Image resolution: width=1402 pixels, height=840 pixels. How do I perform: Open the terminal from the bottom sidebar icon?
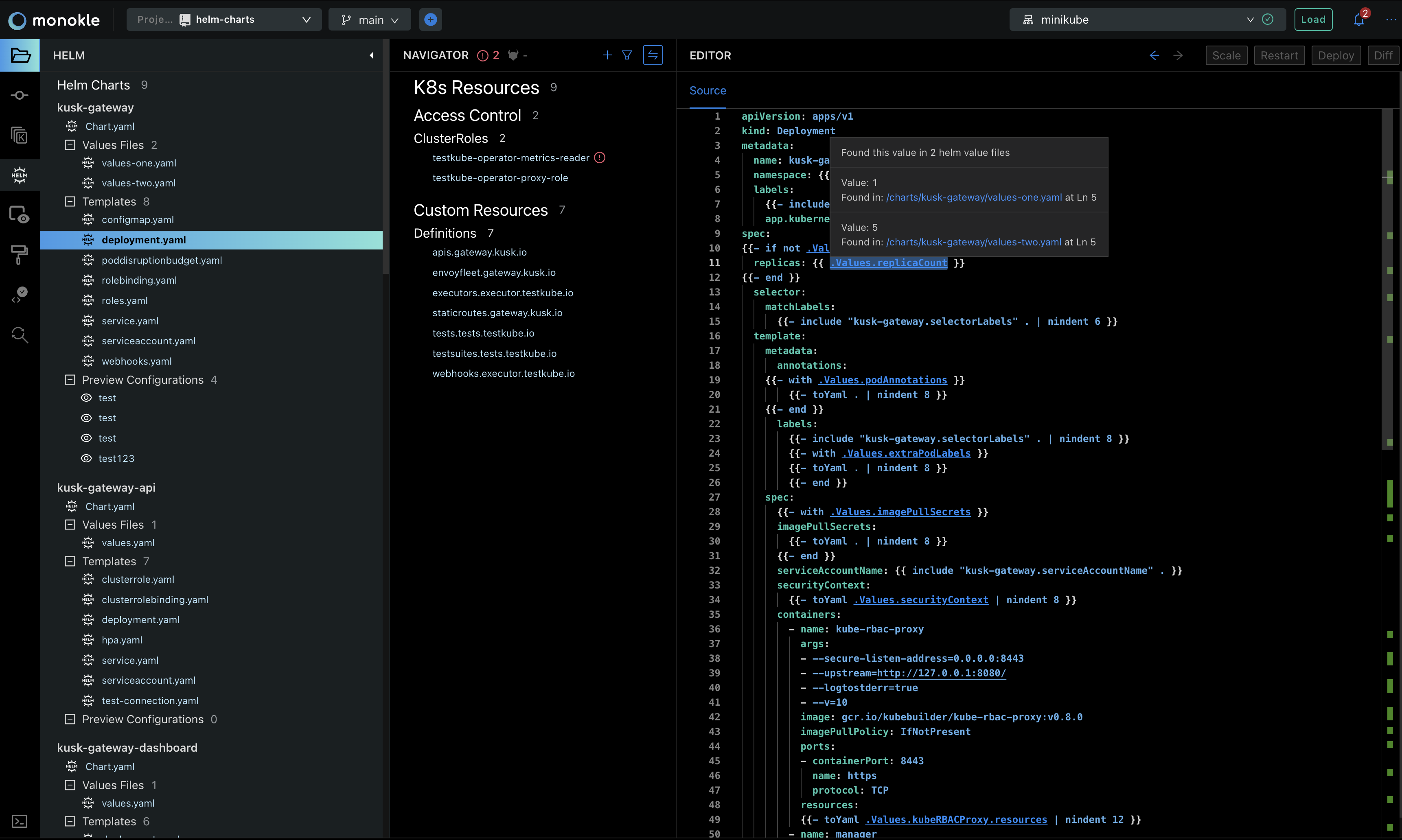20,820
